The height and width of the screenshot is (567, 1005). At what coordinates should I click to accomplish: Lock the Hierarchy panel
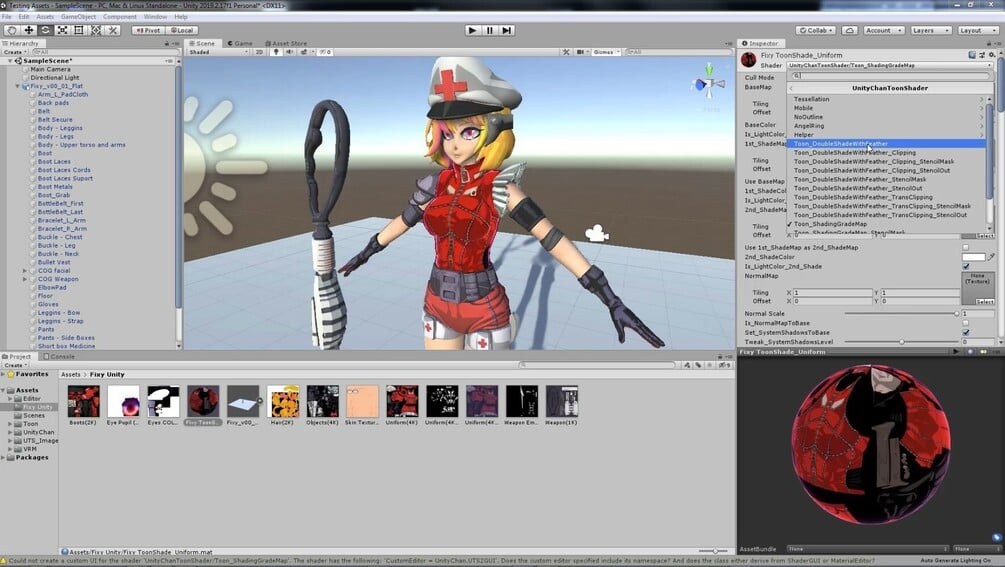tap(167, 44)
